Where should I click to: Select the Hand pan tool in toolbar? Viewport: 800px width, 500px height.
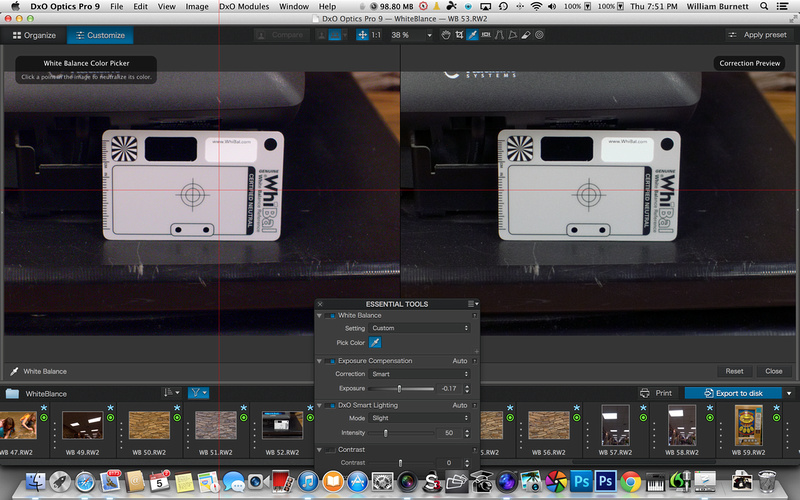[445, 35]
